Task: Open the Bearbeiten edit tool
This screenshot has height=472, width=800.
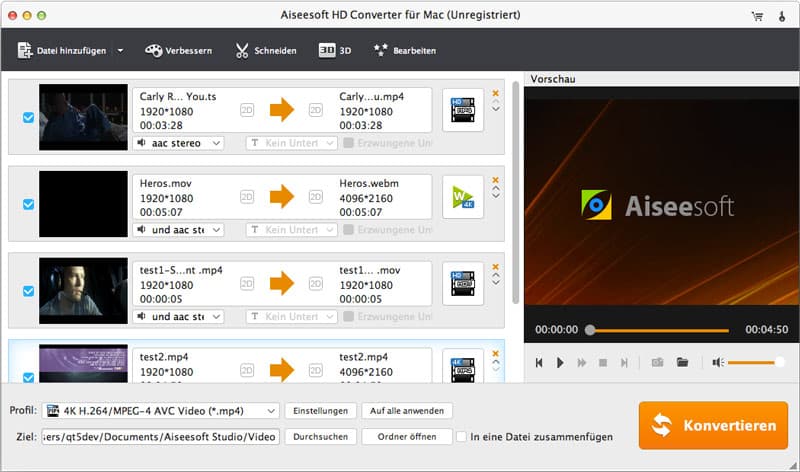Action: (x=405, y=51)
